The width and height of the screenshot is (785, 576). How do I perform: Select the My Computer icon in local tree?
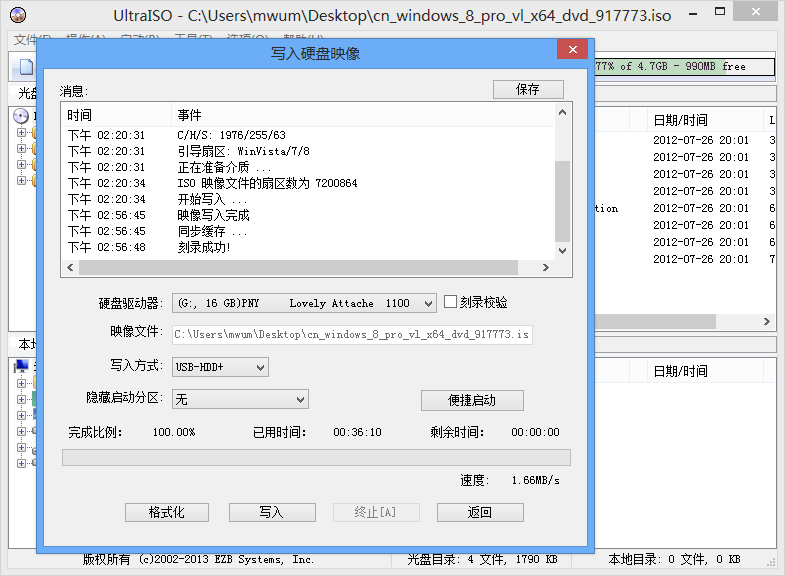(x=21, y=367)
